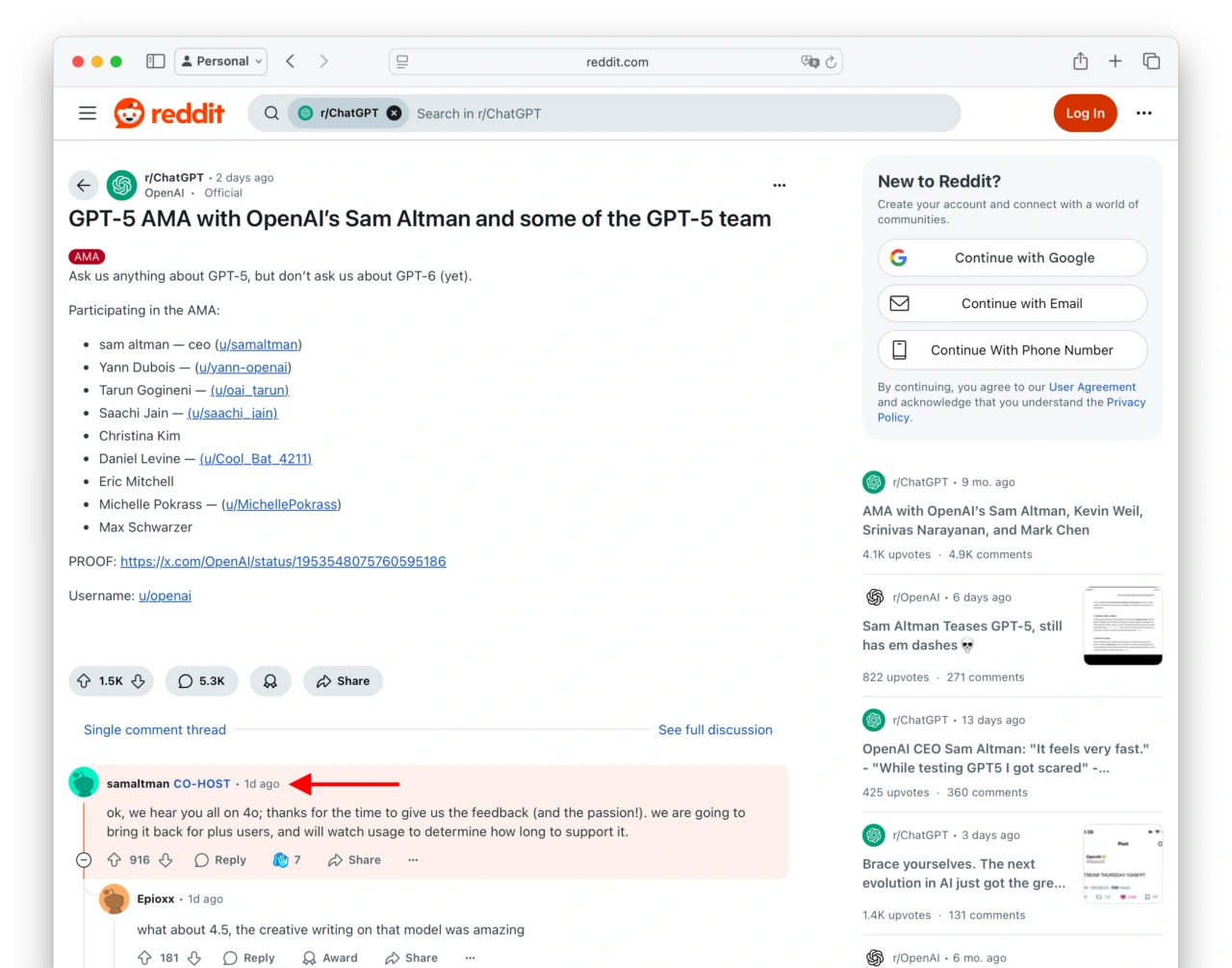The image size is (1232, 968).
Task: Click the Log In button
Action: point(1085,113)
